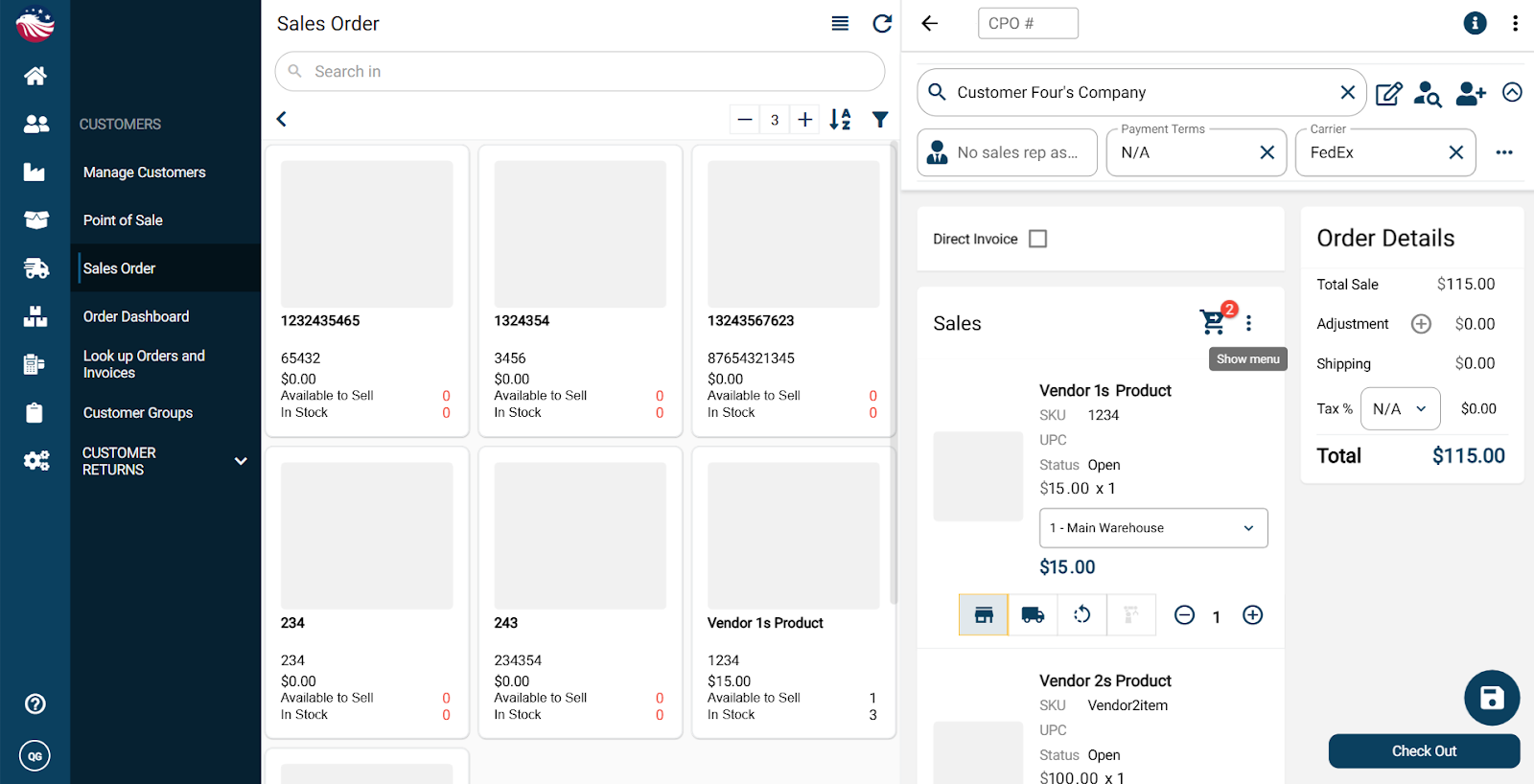Select the delivery truck fulfillment icon
The image size is (1534, 784).
[1033, 615]
